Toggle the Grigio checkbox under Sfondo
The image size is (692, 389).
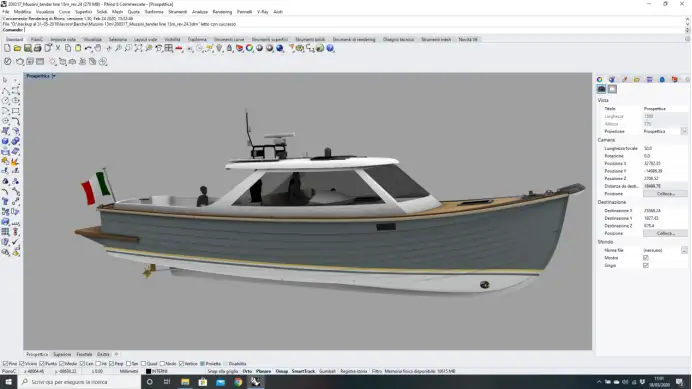pyautogui.click(x=646, y=265)
